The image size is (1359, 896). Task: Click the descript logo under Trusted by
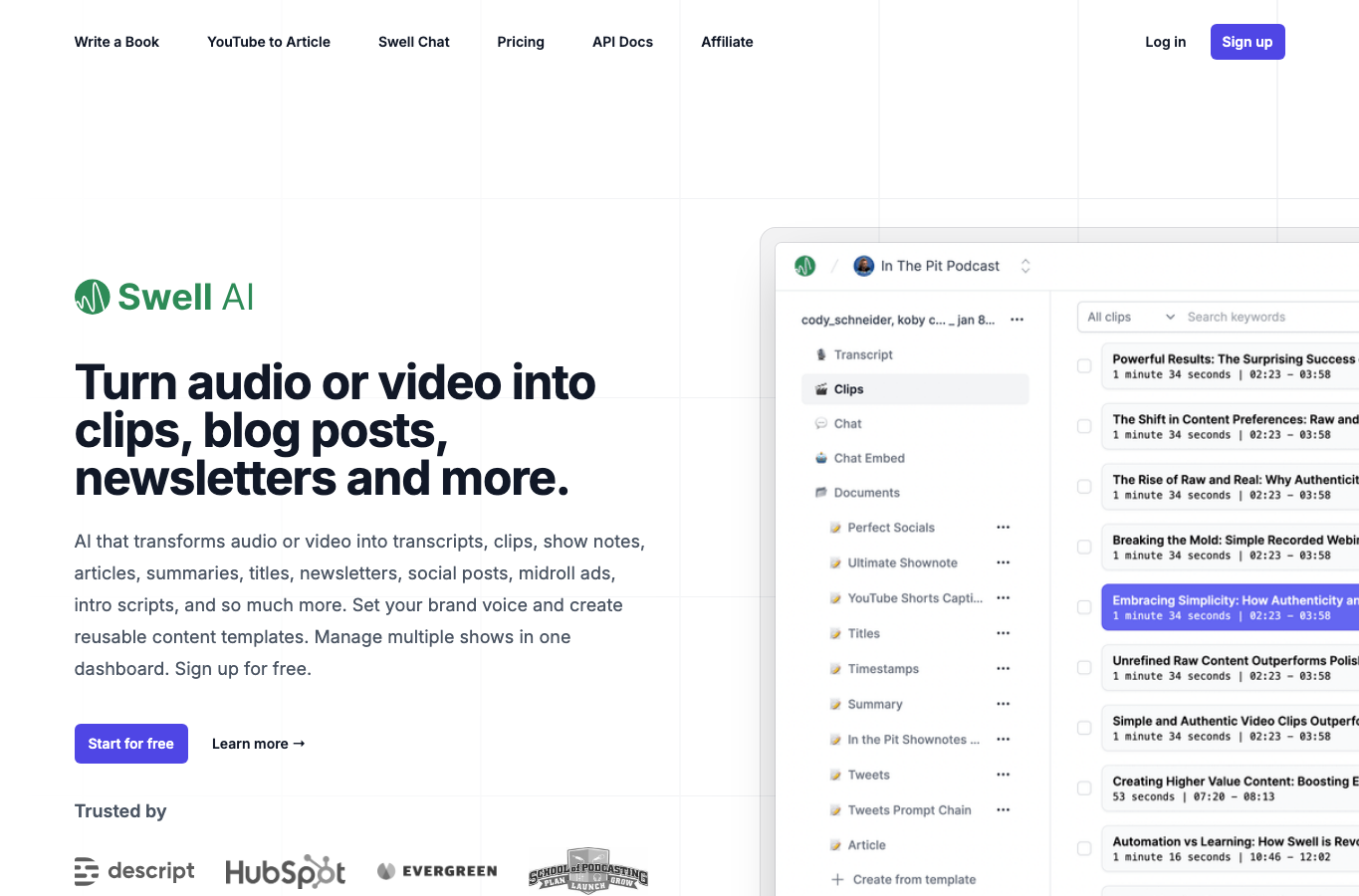coord(134,871)
